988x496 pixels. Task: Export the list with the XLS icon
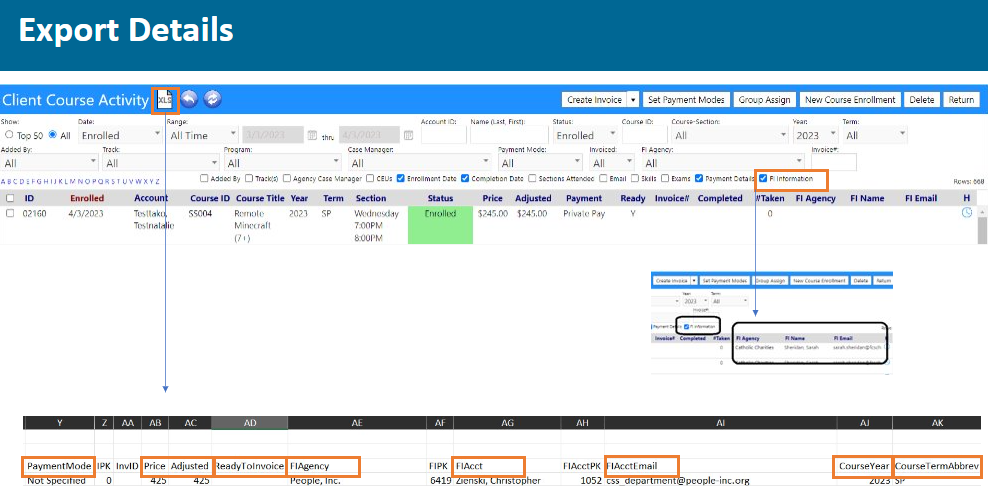(165, 100)
